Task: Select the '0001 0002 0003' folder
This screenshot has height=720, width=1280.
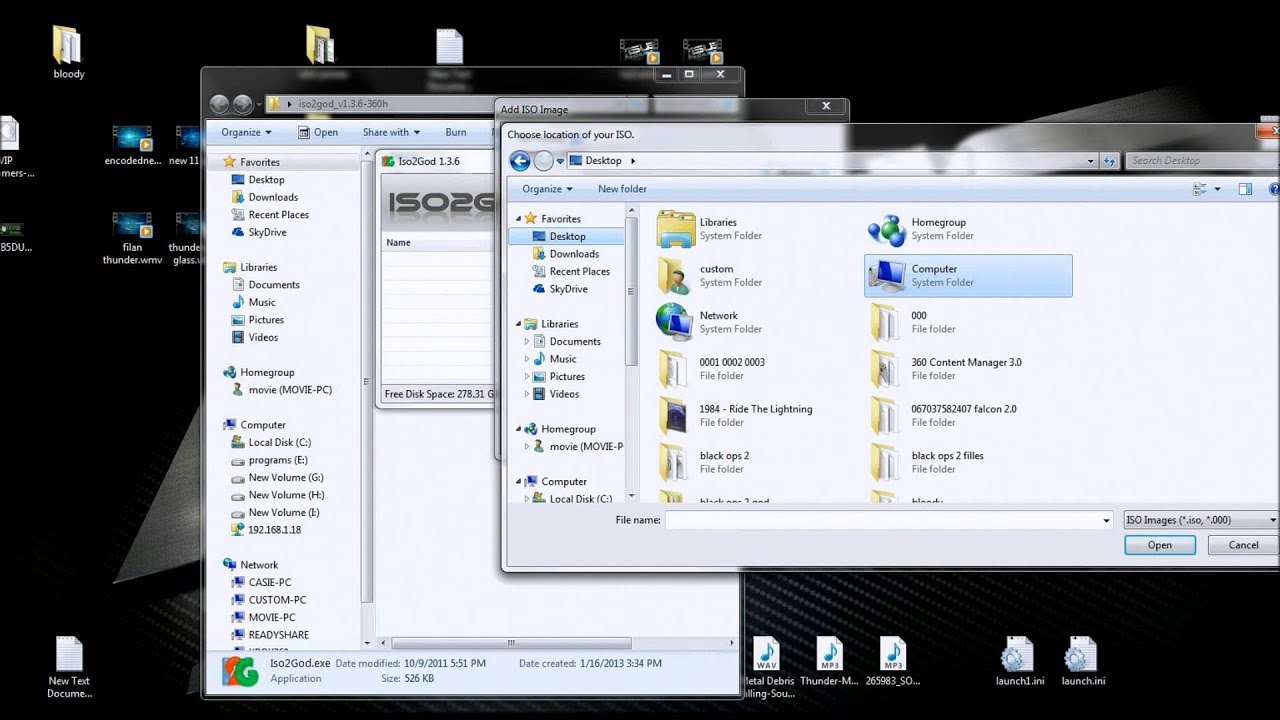Action: (x=710, y=369)
